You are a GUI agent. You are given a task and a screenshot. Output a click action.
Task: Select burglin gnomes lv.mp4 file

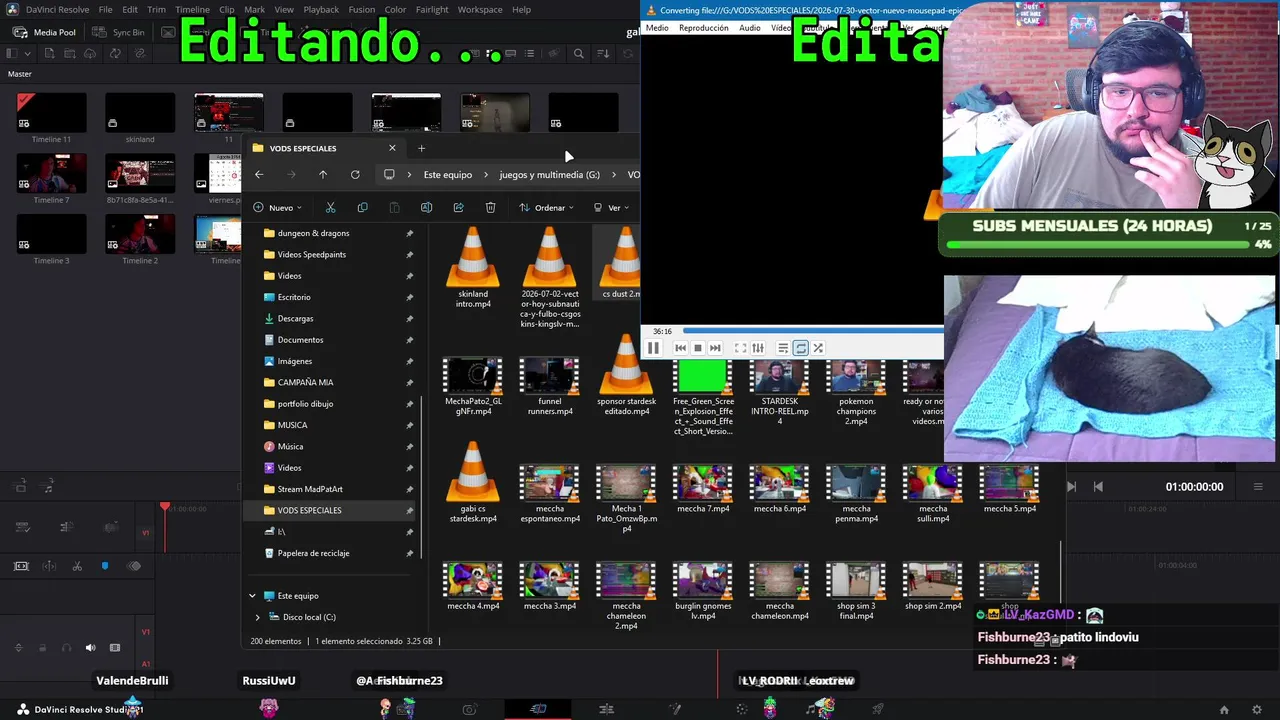click(x=703, y=591)
